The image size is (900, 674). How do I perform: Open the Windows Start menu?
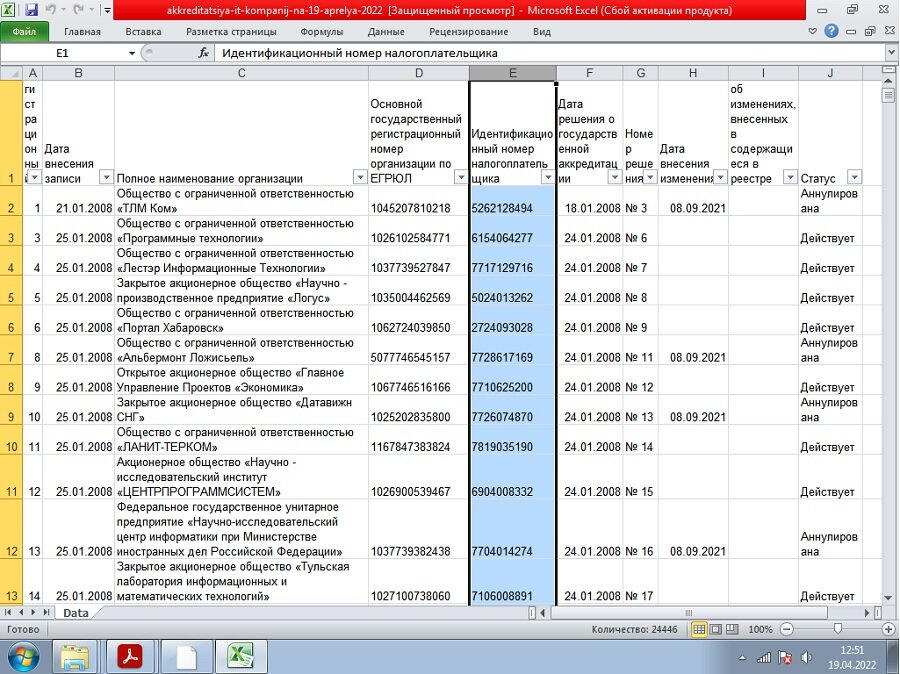point(23,657)
